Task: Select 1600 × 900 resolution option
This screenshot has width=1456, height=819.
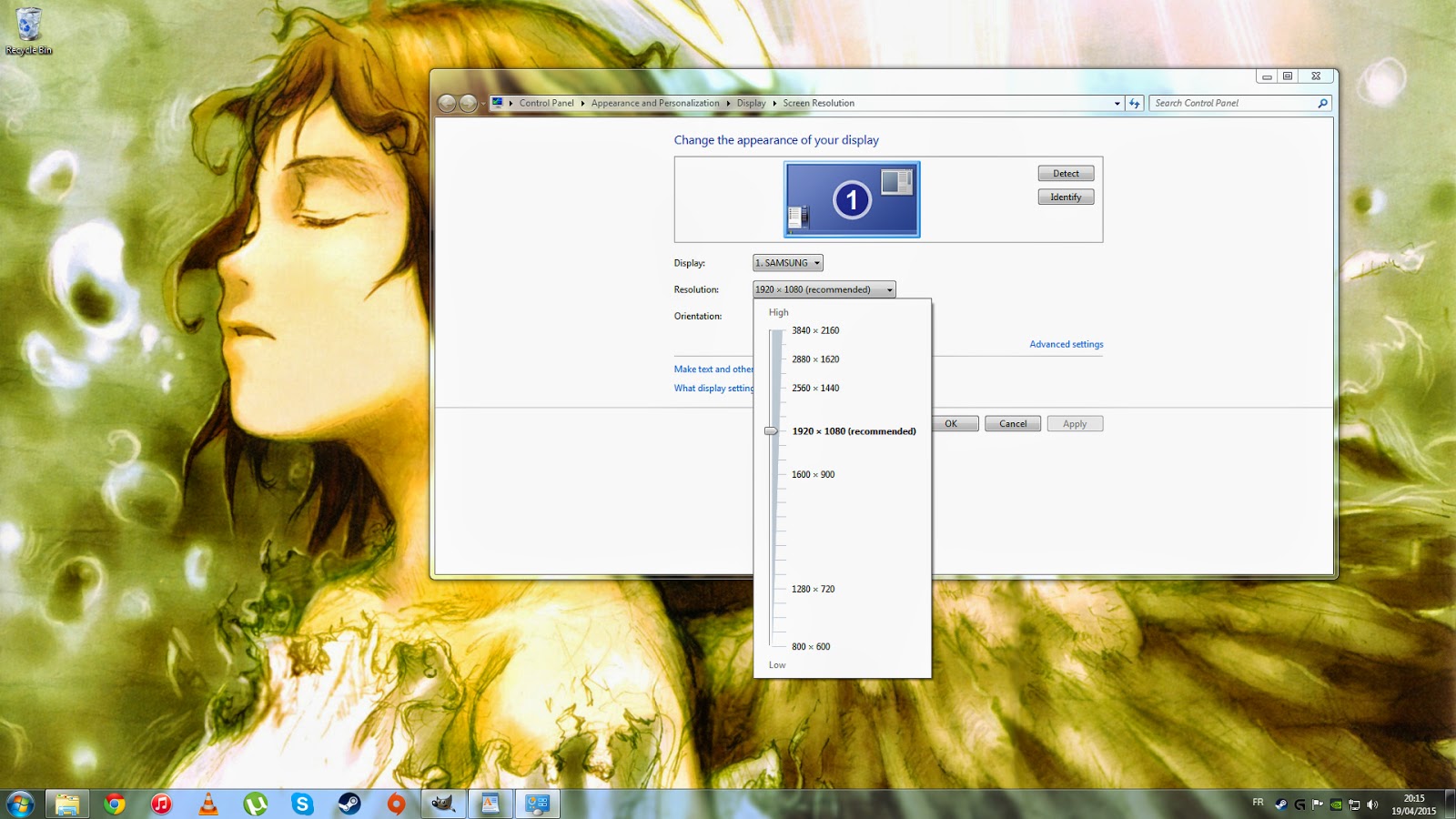Action: (813, 475)
